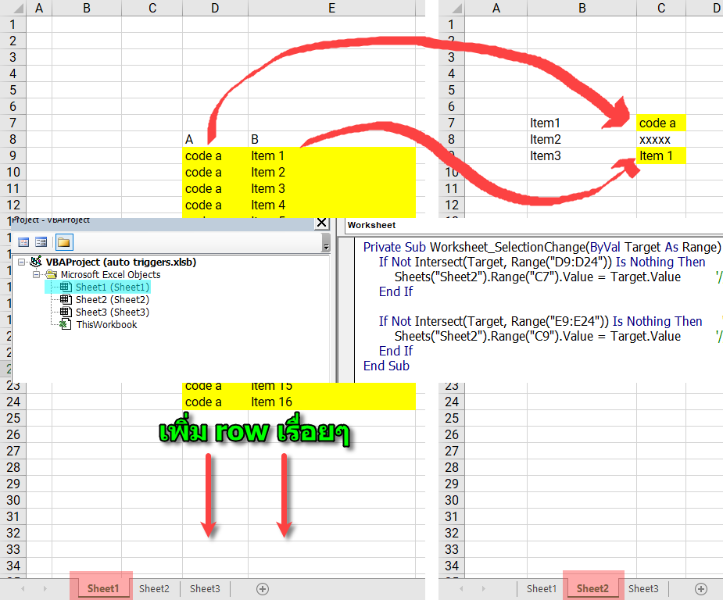Open Sheet3 (Sheet3) in project tree

[111, 312]
